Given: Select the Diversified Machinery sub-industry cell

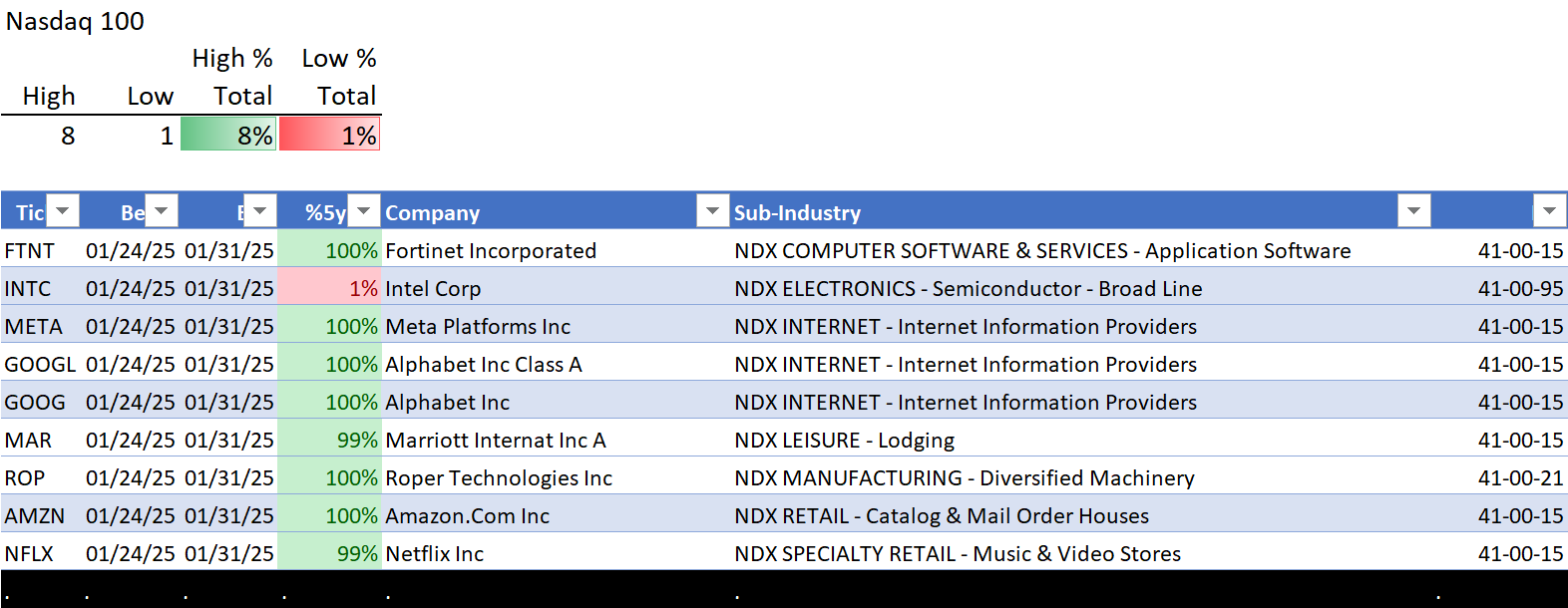Looking at the screenshot, I should coord(965,477).
